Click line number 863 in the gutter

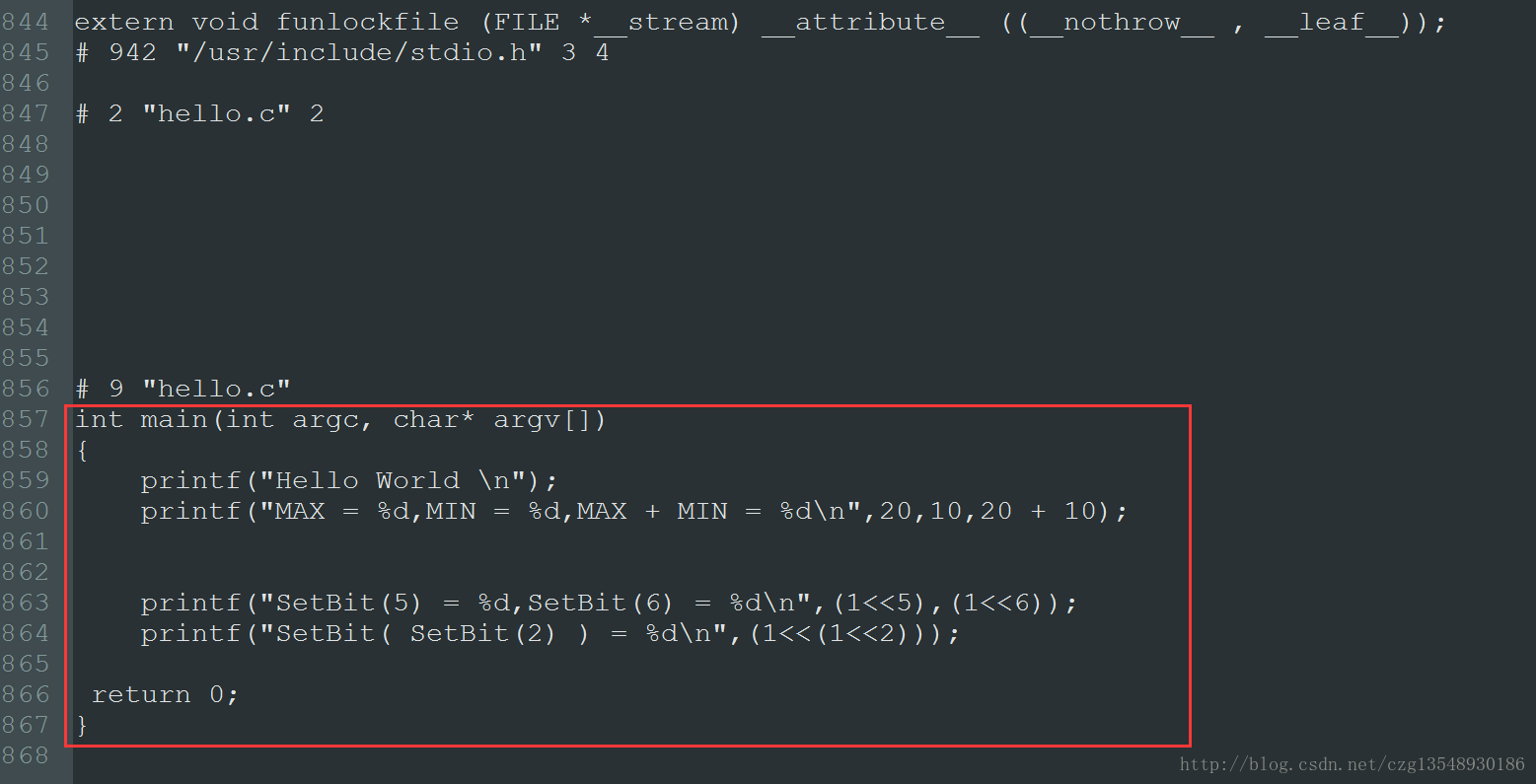click(26, 603)
